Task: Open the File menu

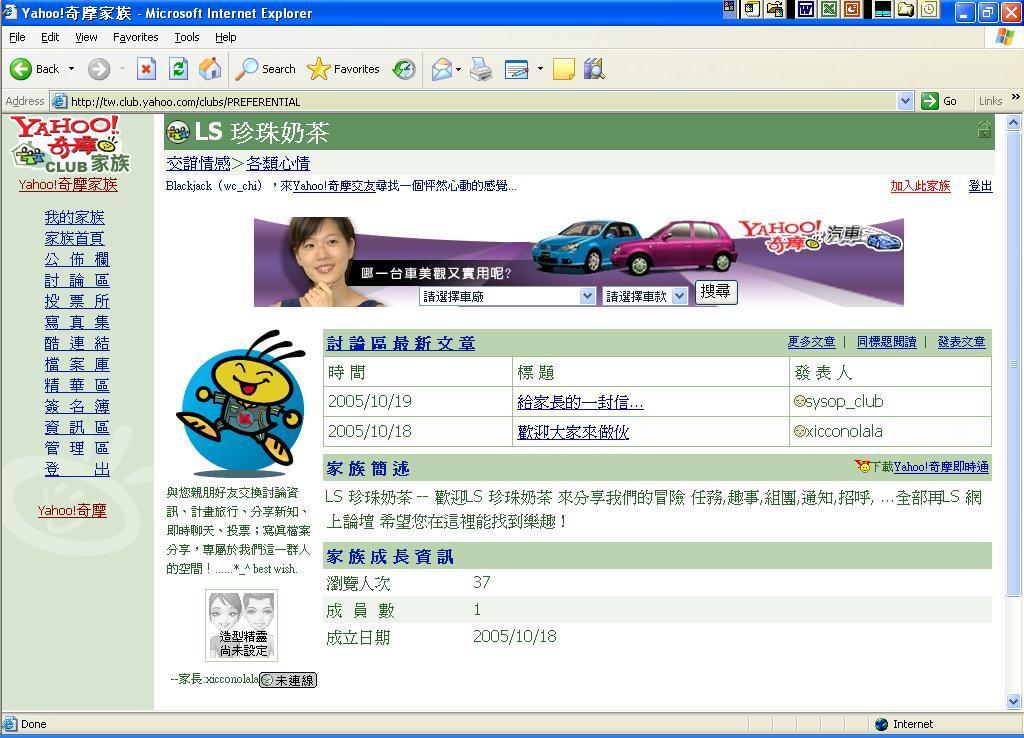Action: pos(18,37)
